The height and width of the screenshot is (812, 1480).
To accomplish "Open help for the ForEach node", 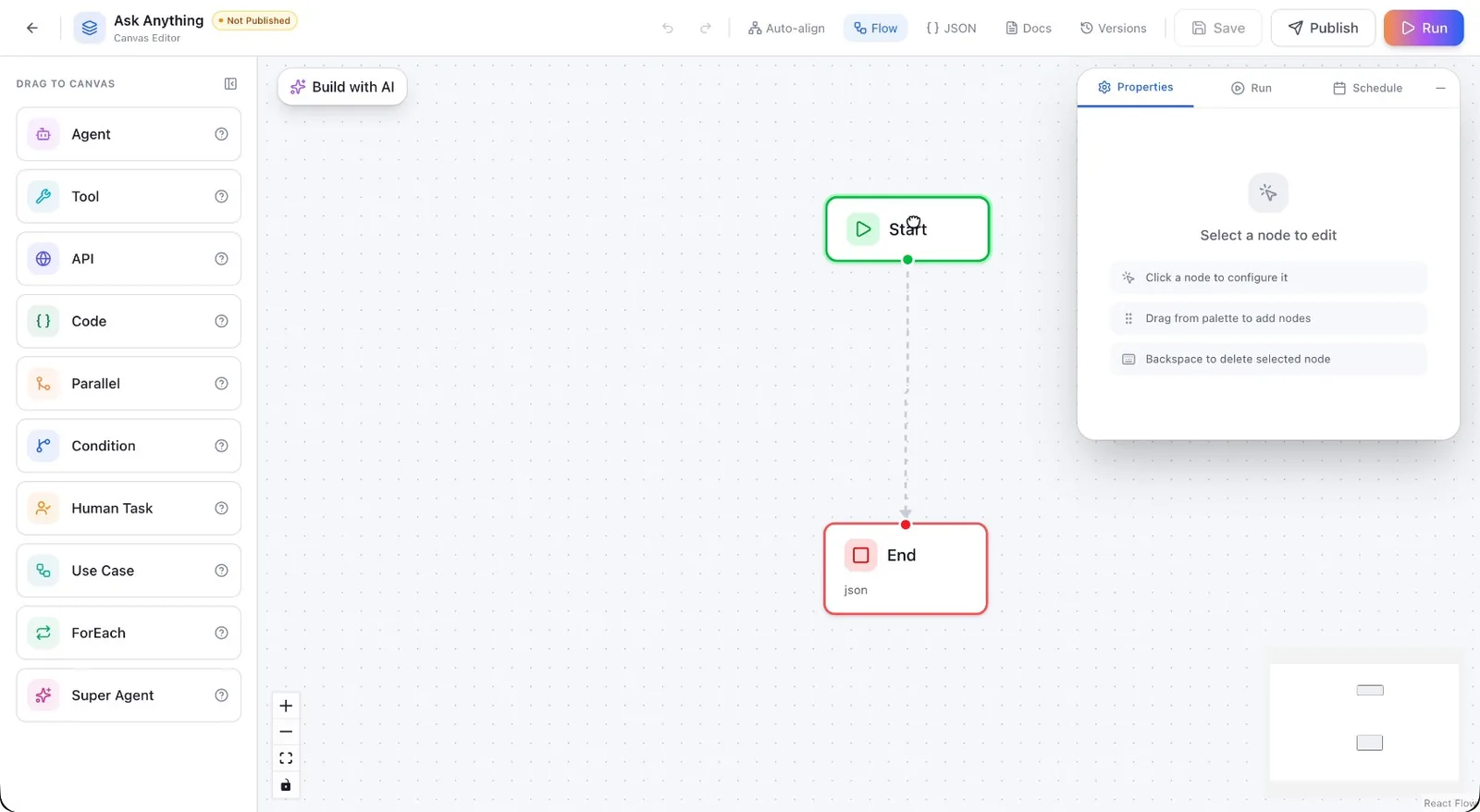I will click(x=221, y=633).
